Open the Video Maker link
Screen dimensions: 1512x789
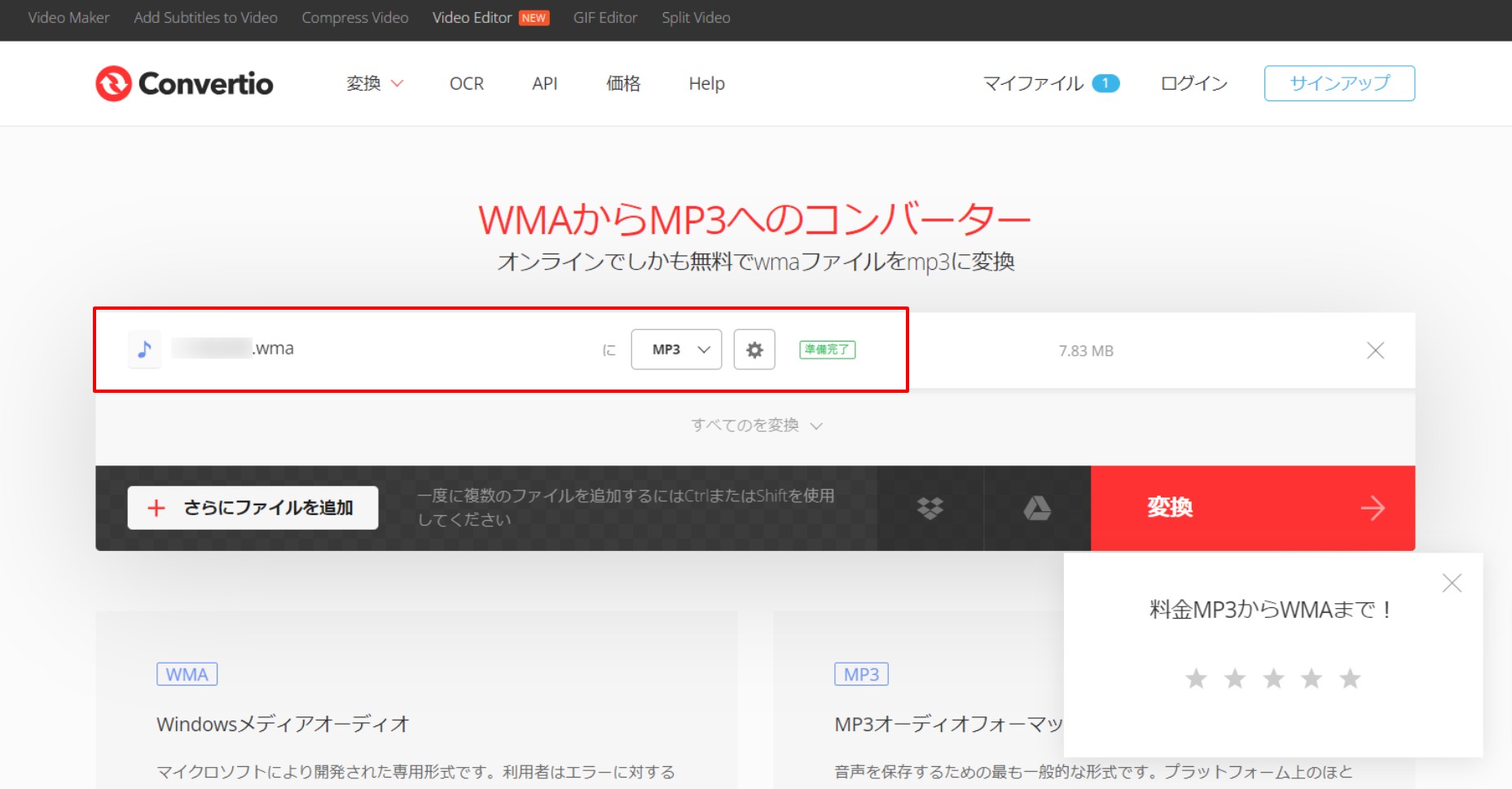68,17
